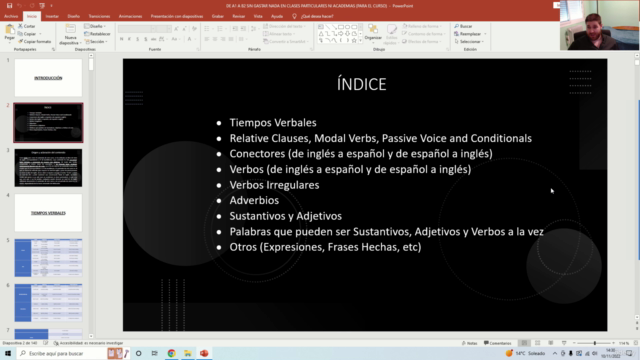Image resolution: width=640 pixels, height=360 pixels.
Task: Switch to the Revisar tab
Action: click(x=239, y=16)
